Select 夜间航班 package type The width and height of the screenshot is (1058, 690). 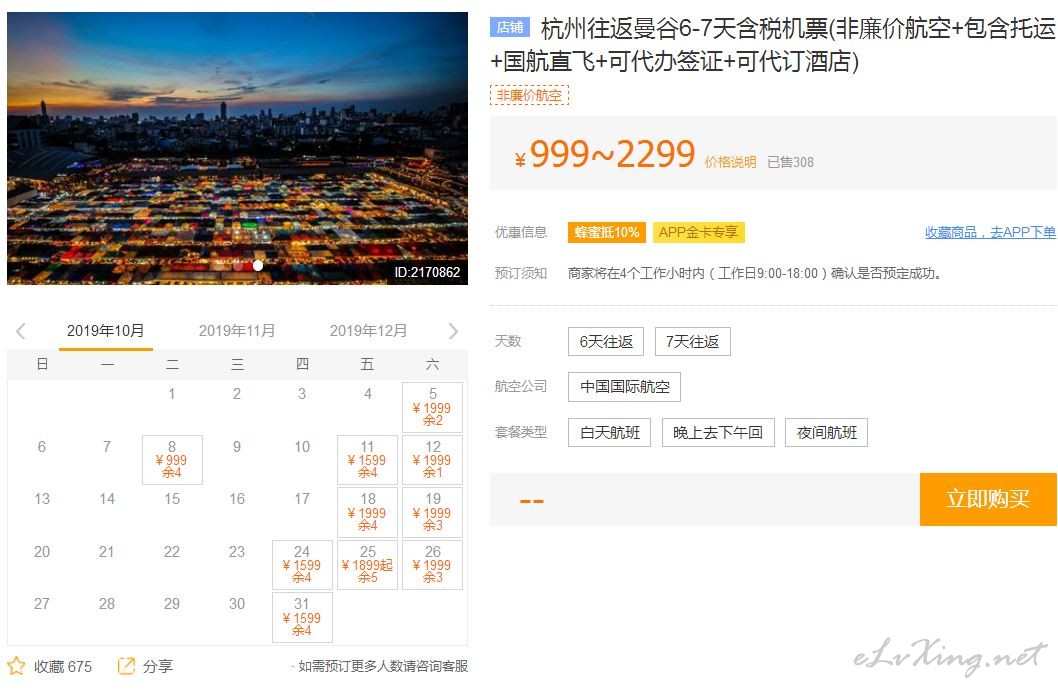(827, 432)
